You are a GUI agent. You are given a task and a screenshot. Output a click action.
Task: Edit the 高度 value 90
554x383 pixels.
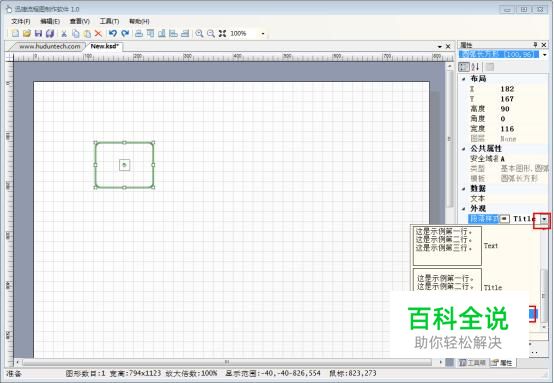[524, 109]
